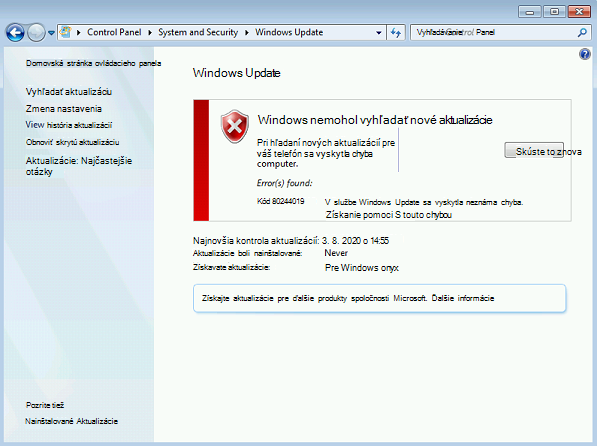597x446 pixels.
Task: Open the address bar history dropdown
Action: [378, 33]
